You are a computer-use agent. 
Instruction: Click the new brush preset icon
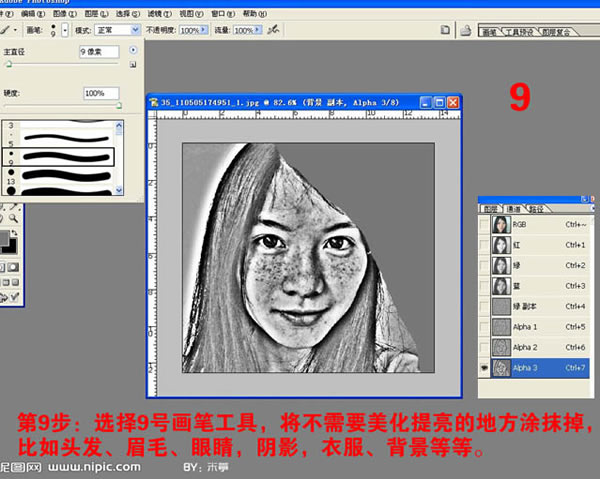coord(133,65)
